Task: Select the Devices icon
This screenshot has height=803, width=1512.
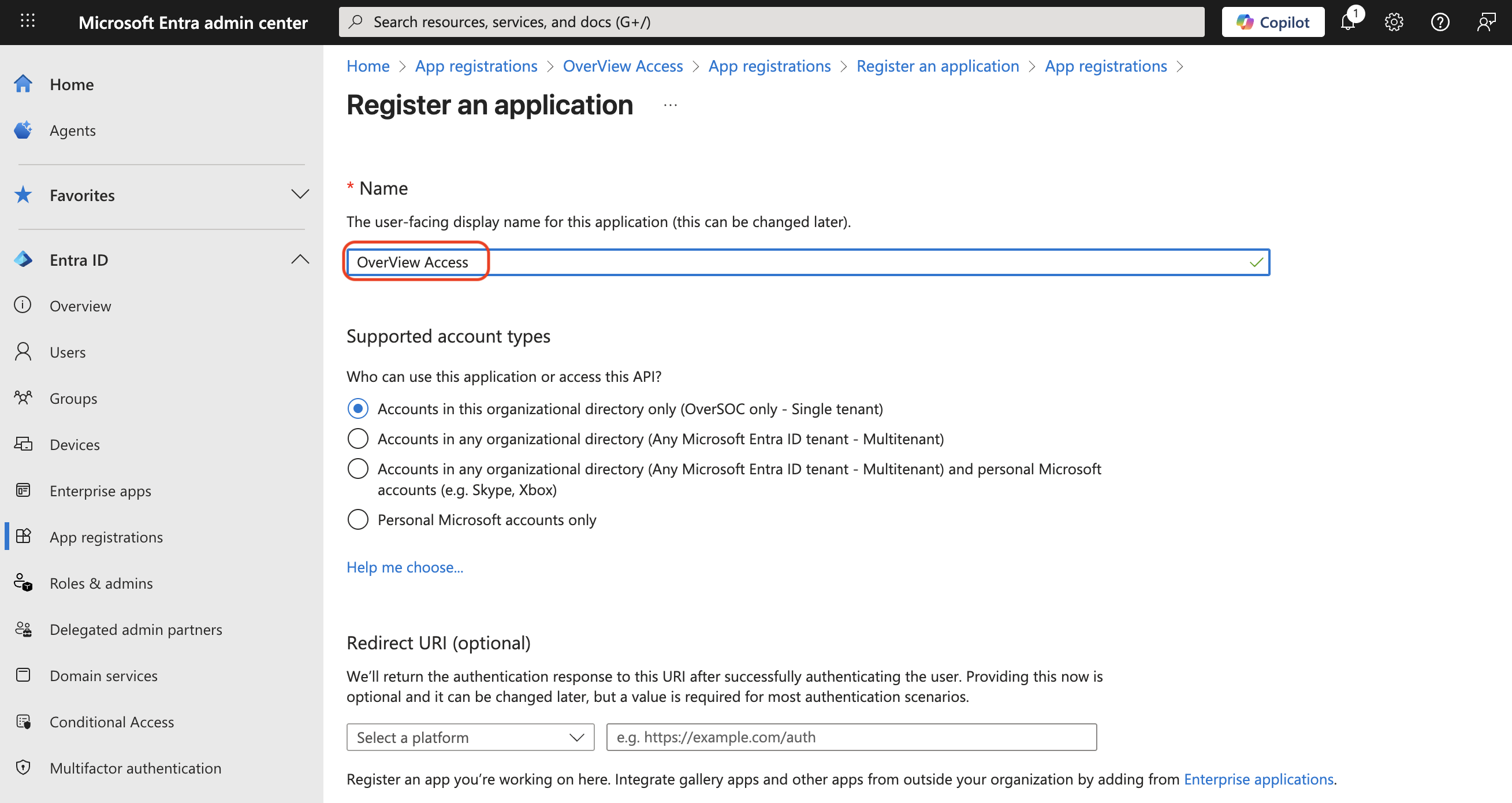Action: pos(23,444)
